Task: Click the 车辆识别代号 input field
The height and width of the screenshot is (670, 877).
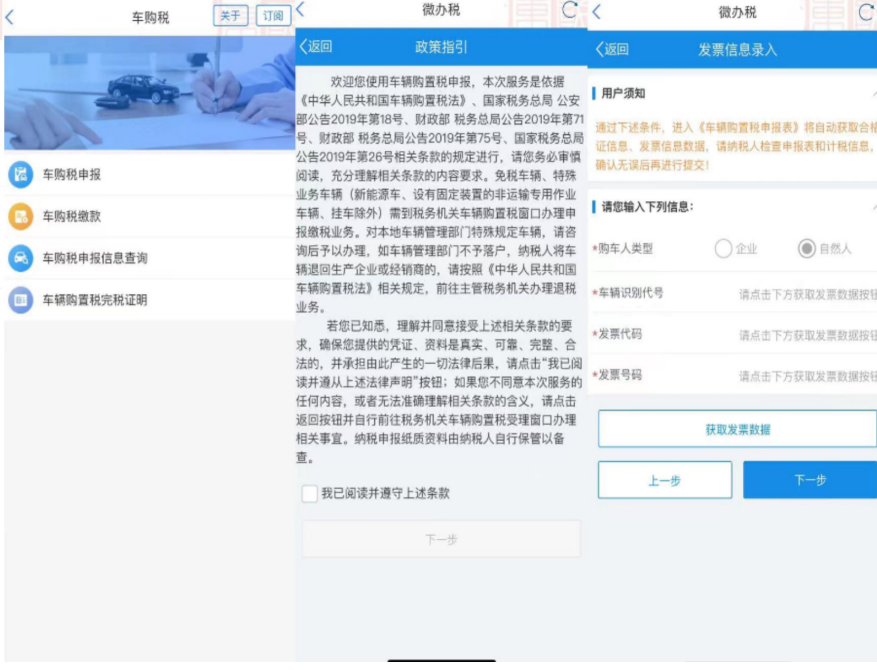Action: pyautogui.click(x=806, y=294)
